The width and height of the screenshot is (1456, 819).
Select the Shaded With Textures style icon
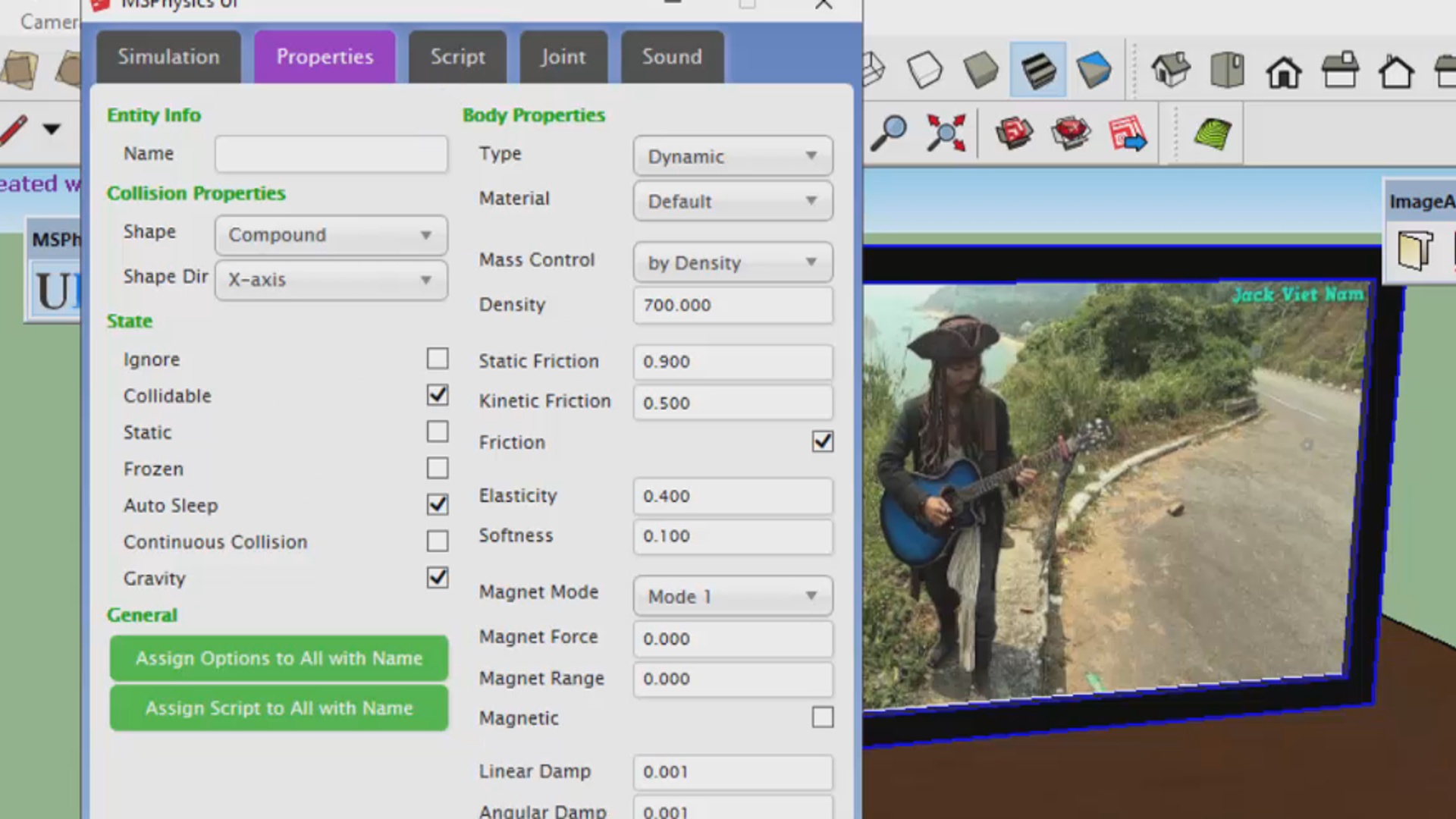tap(1037, 71)
